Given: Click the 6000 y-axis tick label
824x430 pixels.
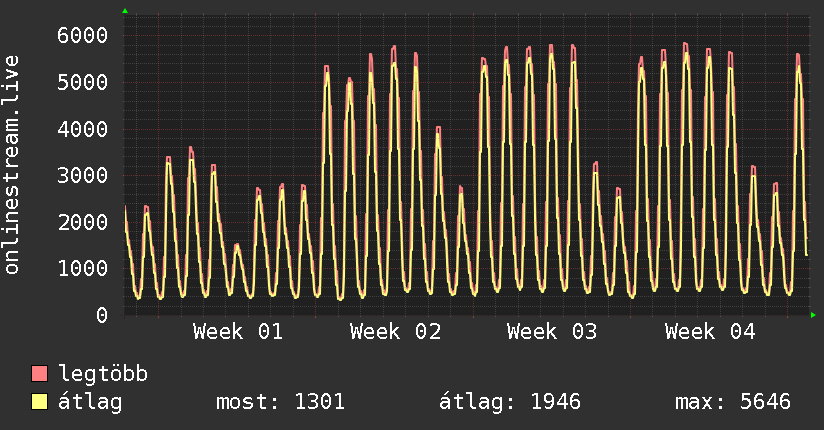Looking at the screenshot, I should [x=82, y=35].
